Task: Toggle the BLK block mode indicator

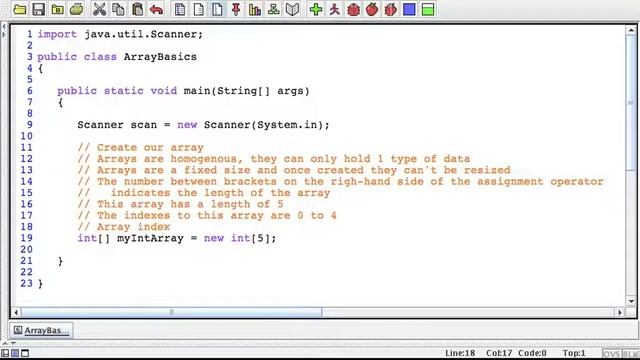Action: tap(631, 353)
